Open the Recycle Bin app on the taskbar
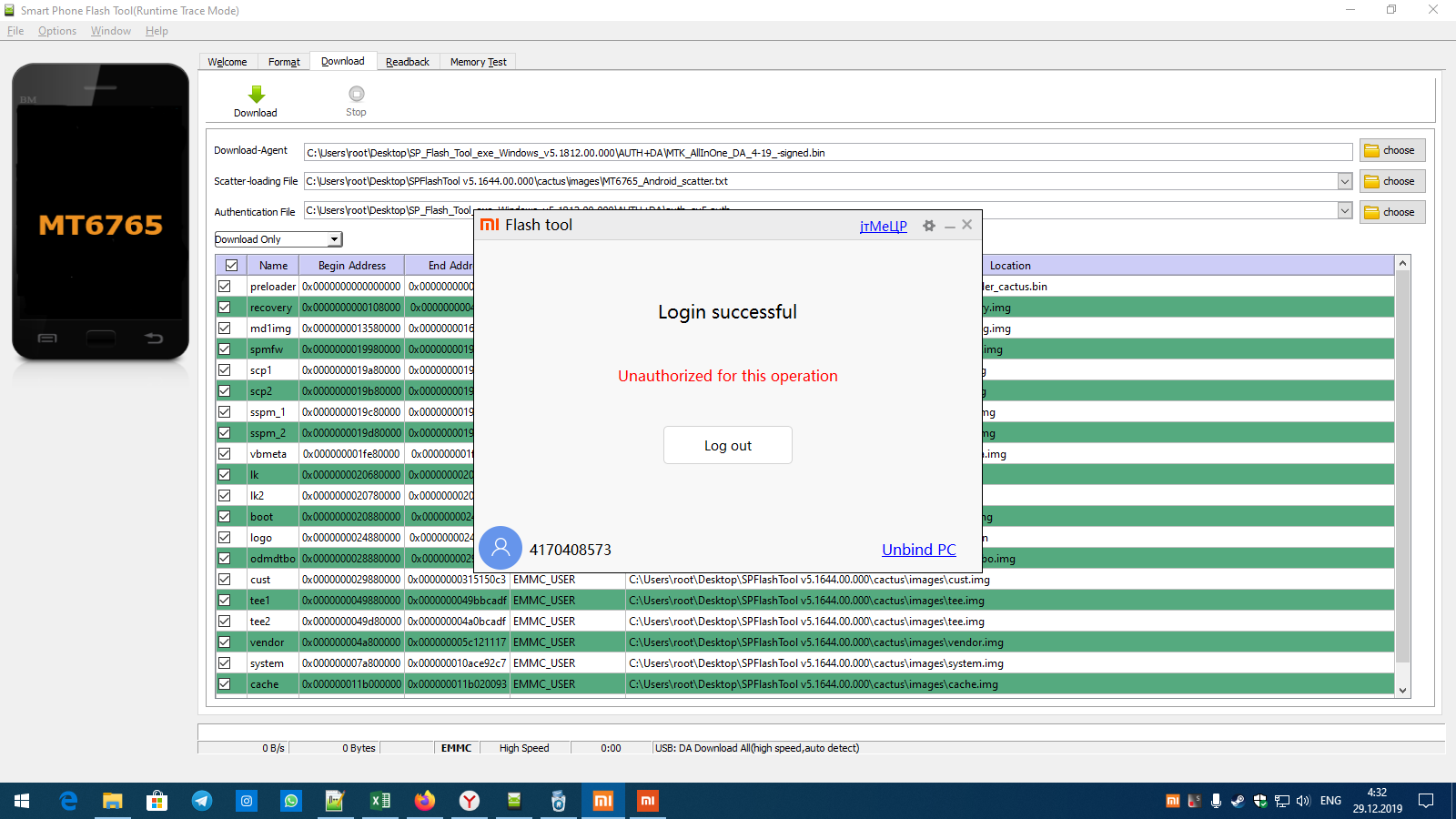1456x819 pixels. [x=559, y=801]
